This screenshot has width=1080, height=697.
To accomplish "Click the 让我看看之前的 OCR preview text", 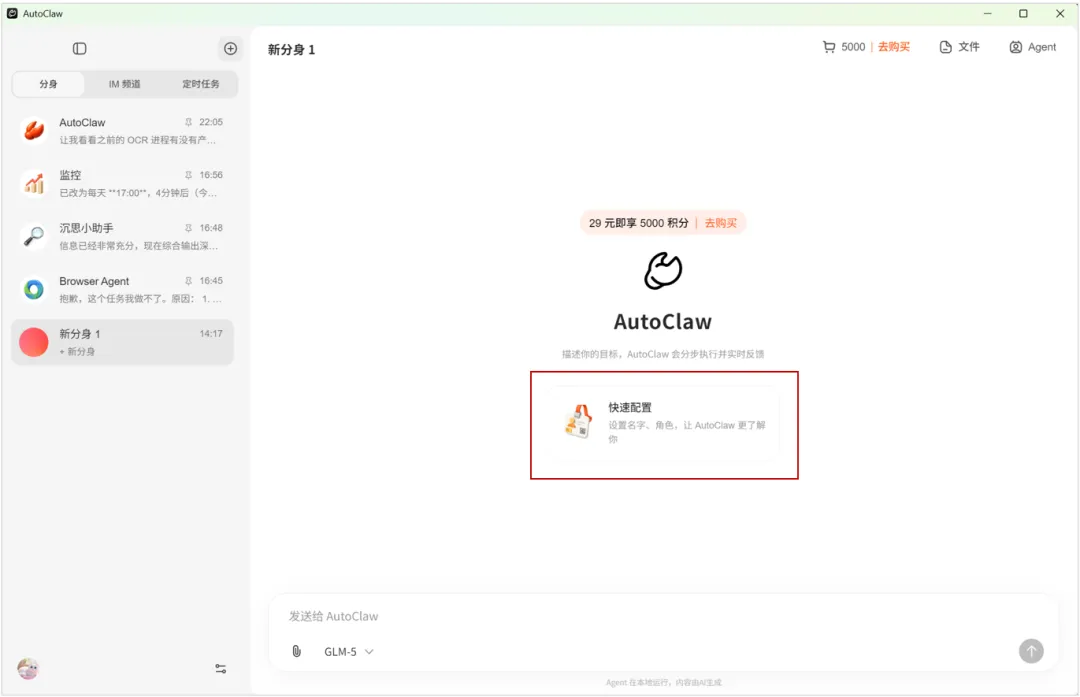I will tap(138, 140).
